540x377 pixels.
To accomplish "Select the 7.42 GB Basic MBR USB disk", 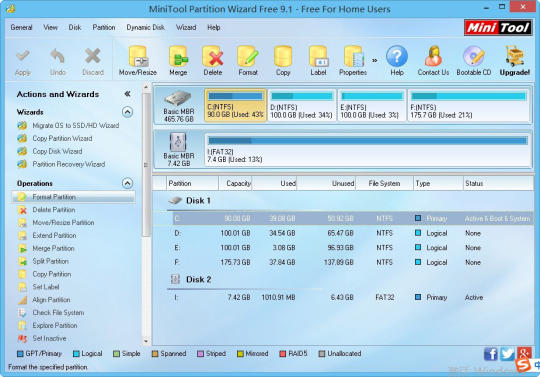I will pyautogui.click(x=178, y=150).
